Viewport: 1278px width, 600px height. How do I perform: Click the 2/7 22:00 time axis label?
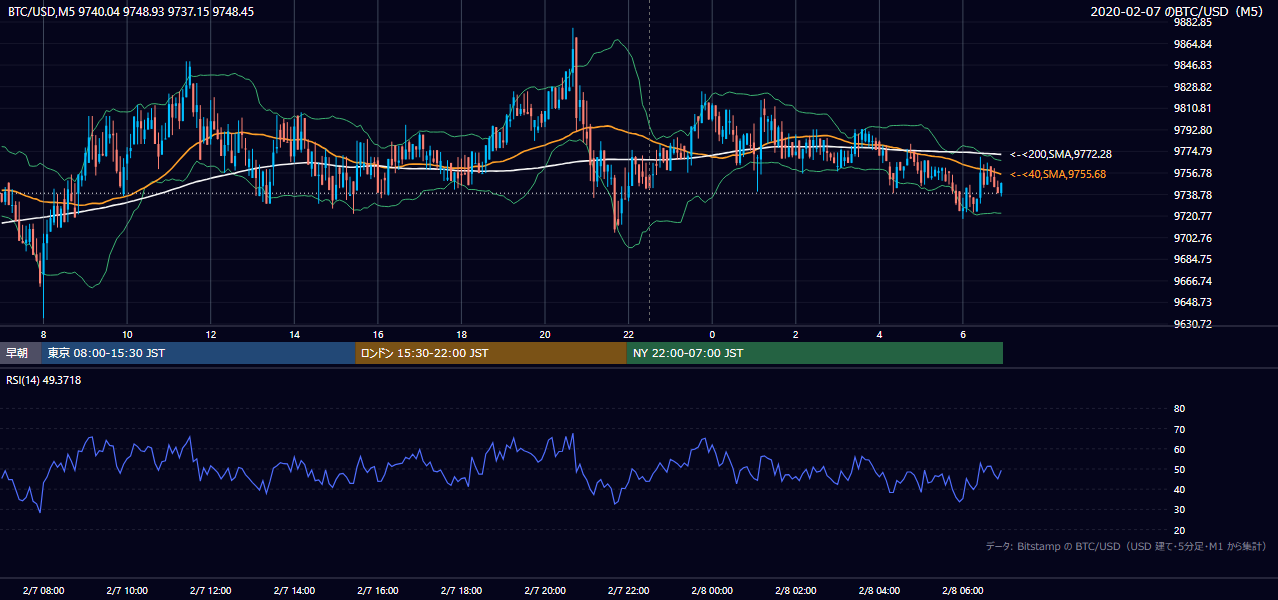(629, 591)
